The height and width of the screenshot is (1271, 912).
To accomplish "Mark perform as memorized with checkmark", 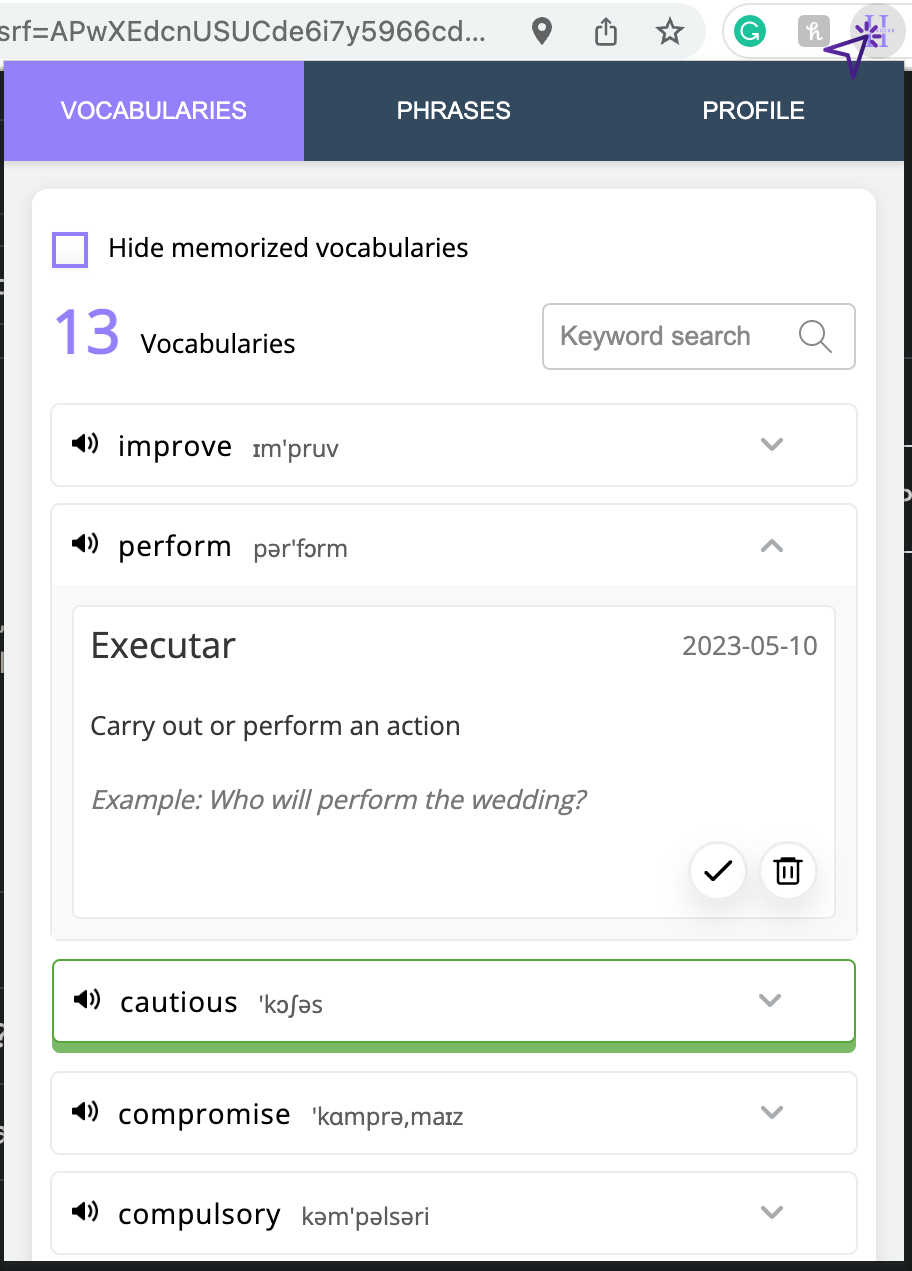I will click(x=718, y=871).
